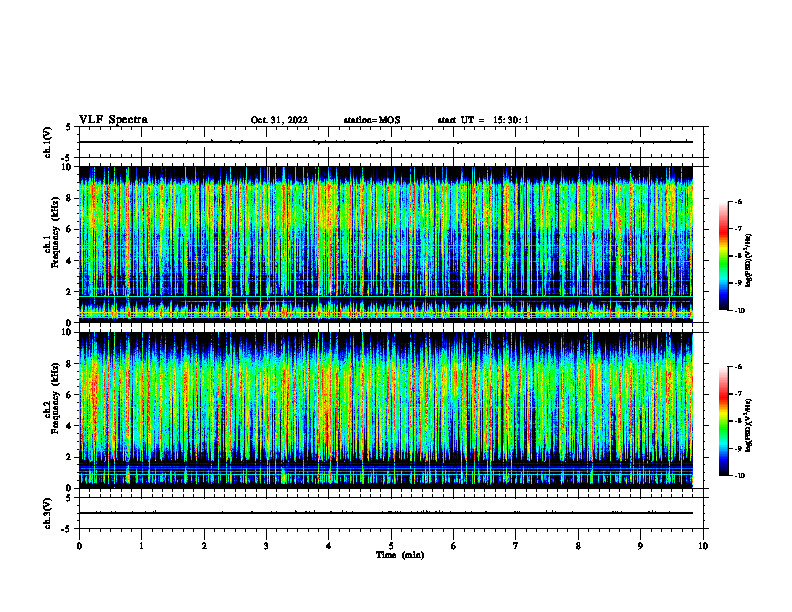Click the ch.1 voltage waveform trace
The width and height of the screenshot is (792, 612).
point(386,142)
